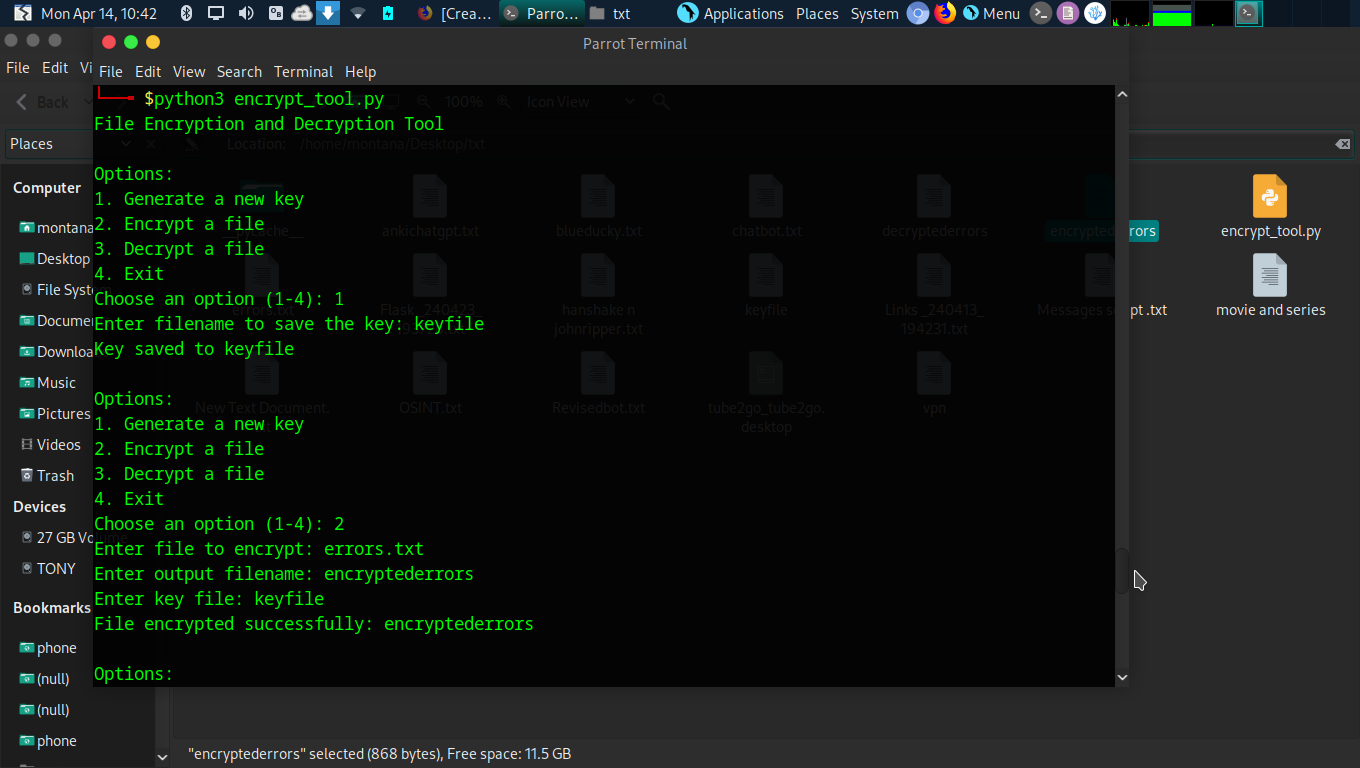Open the terminal's Help menu
Viewport: 1360px width, 768px height.
pos(360,72)
